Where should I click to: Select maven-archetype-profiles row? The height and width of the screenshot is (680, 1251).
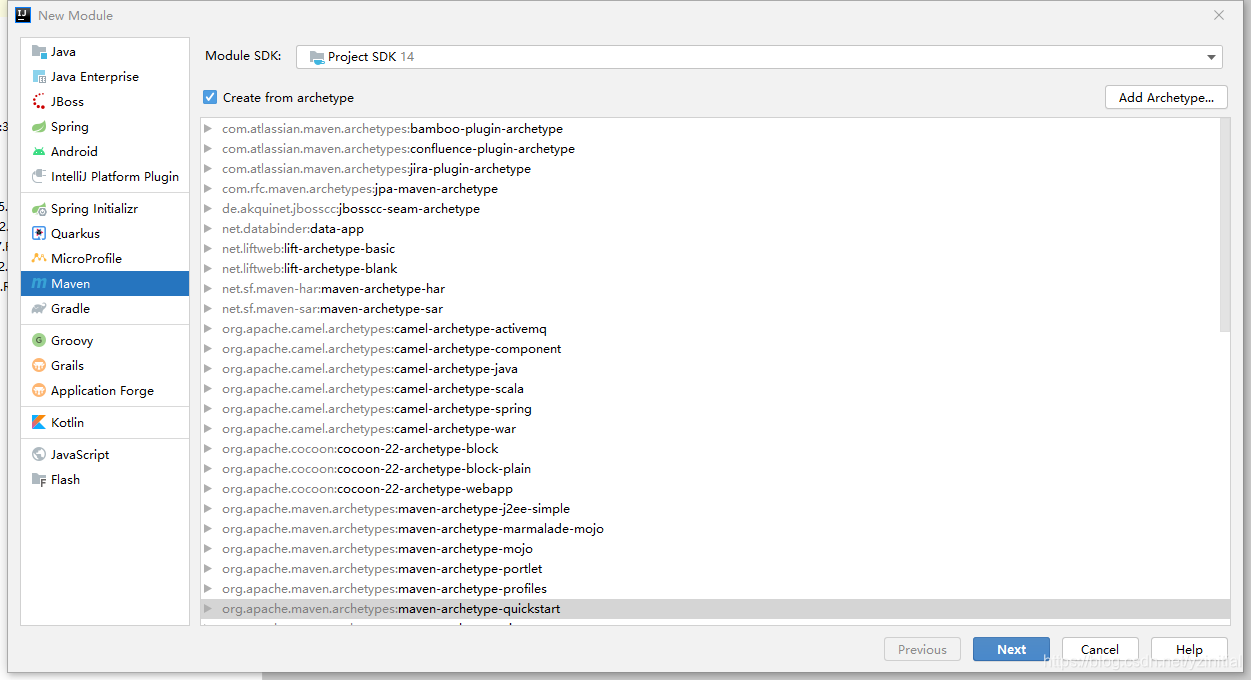710,589
